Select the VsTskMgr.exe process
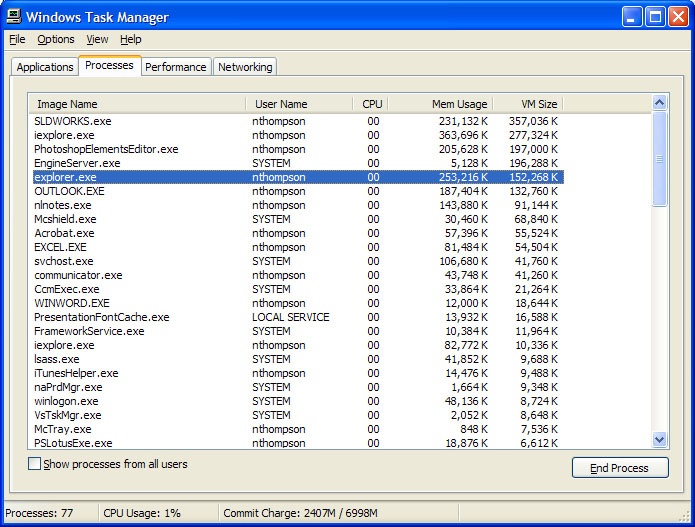Screen dimensions: 695x527 298,415
